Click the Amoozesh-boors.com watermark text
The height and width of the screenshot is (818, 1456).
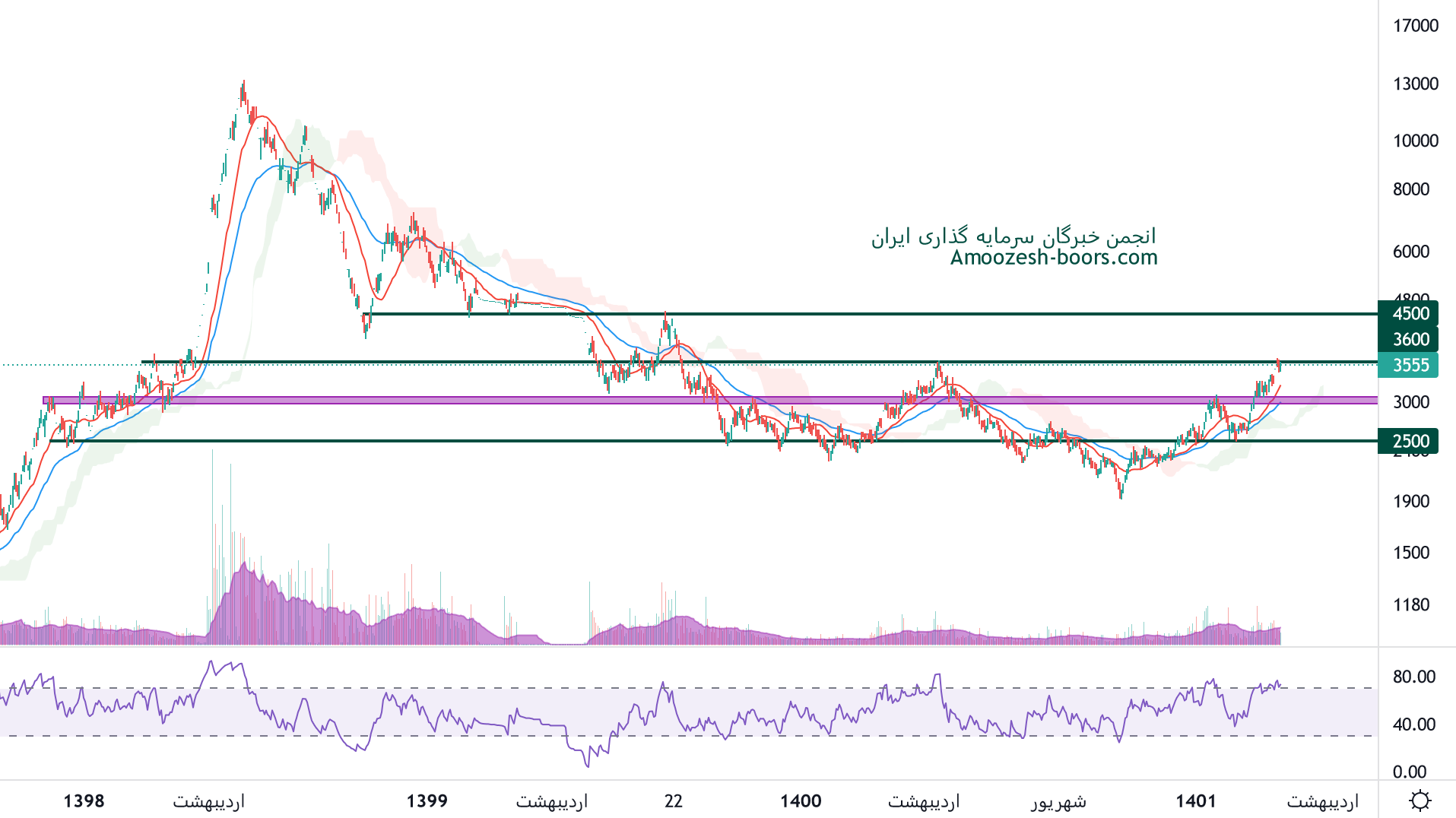pyautogui.click(x=1053, y=258)
